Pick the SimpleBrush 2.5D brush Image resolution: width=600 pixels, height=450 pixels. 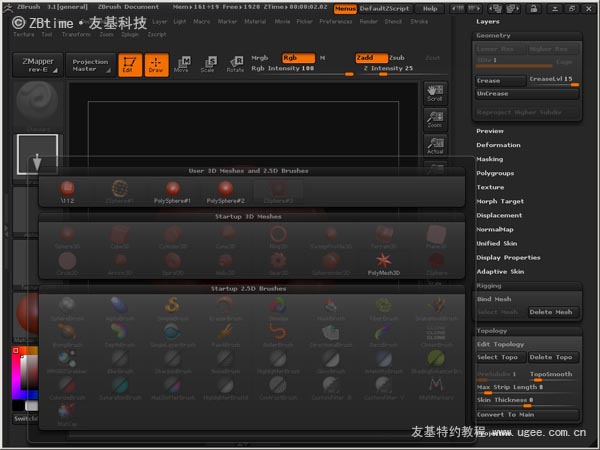point(172,309)
